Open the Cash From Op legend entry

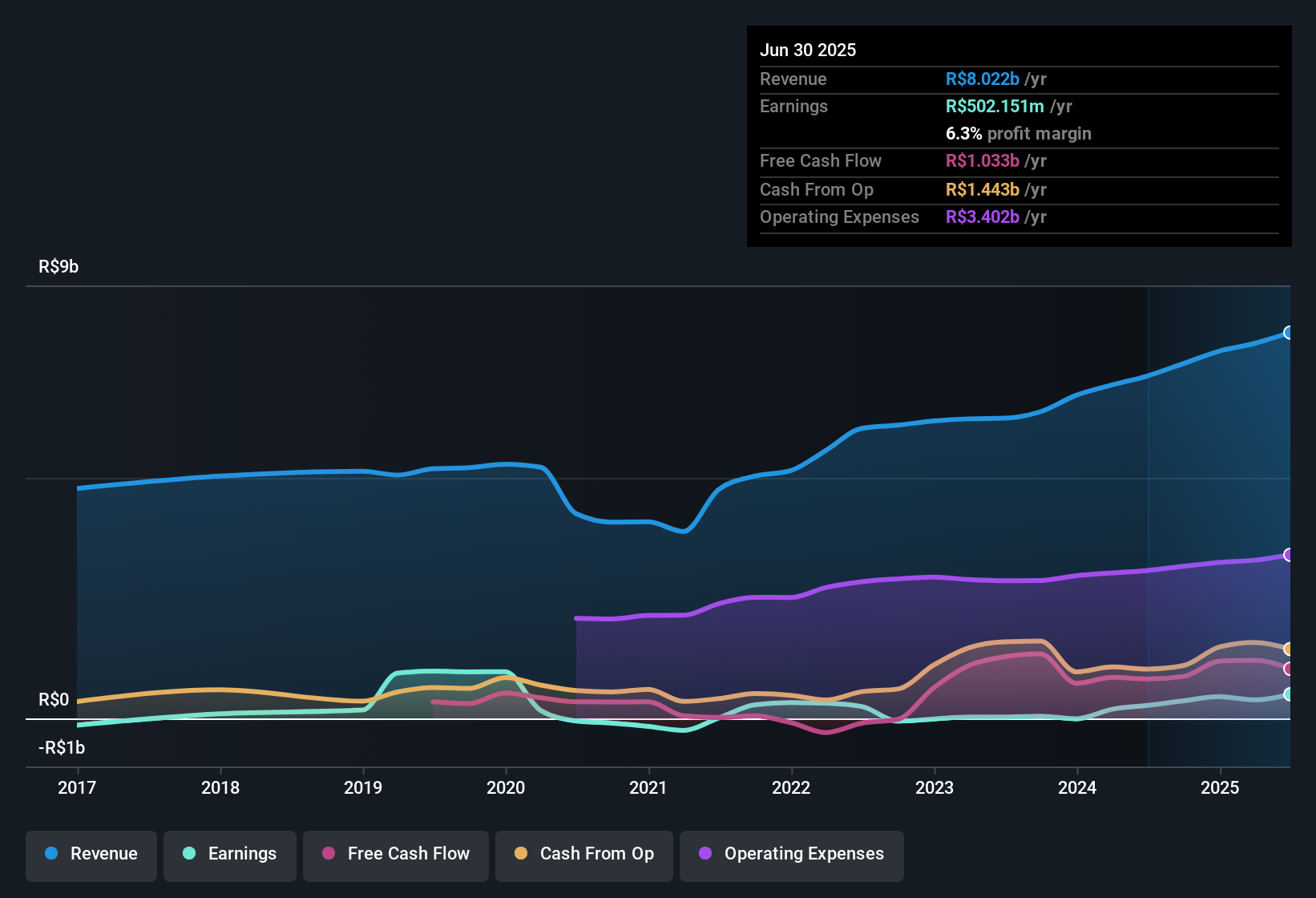click(x=583, y=855)
